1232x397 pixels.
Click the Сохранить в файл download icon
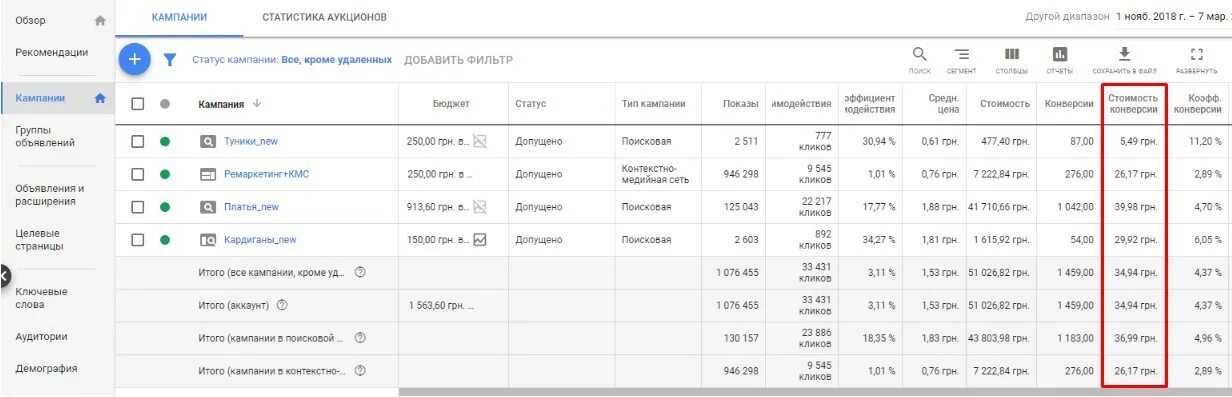pos(1124,54)
